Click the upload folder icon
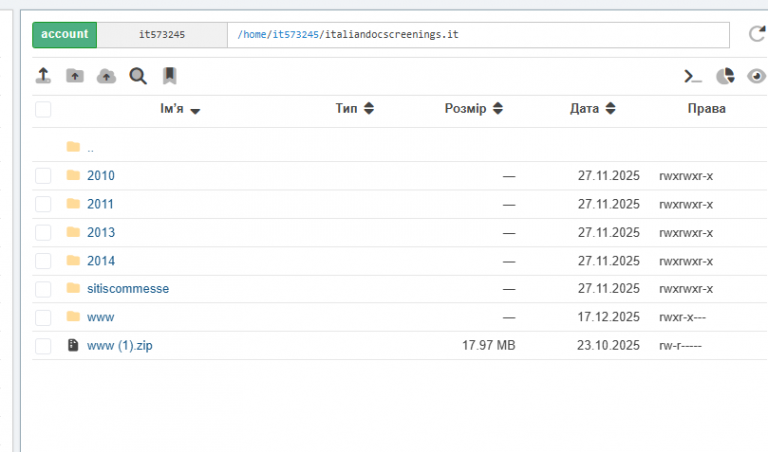Image resolution: width=768 pixels, height=452 pixels. (75, 76)
